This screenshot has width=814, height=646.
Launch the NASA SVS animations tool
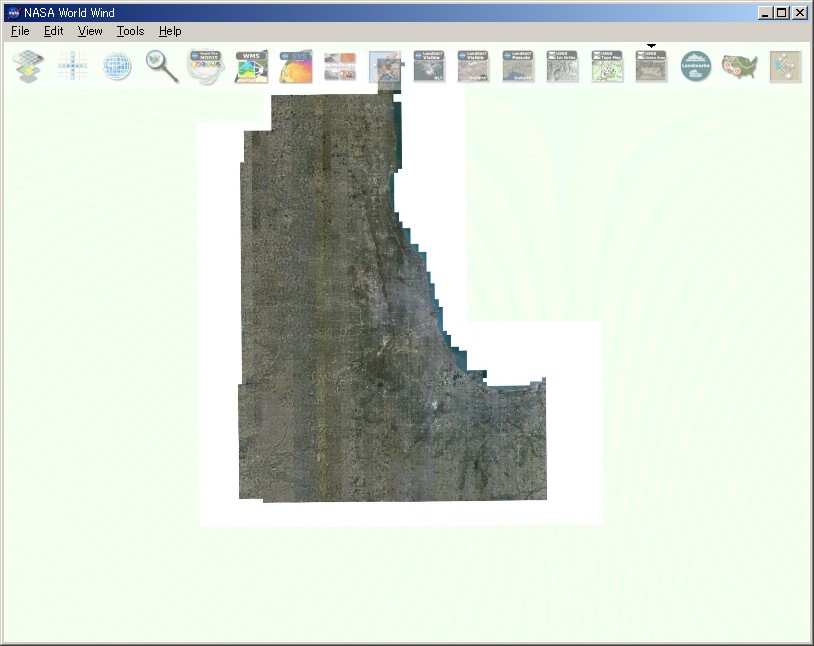(x=295, y=65)
